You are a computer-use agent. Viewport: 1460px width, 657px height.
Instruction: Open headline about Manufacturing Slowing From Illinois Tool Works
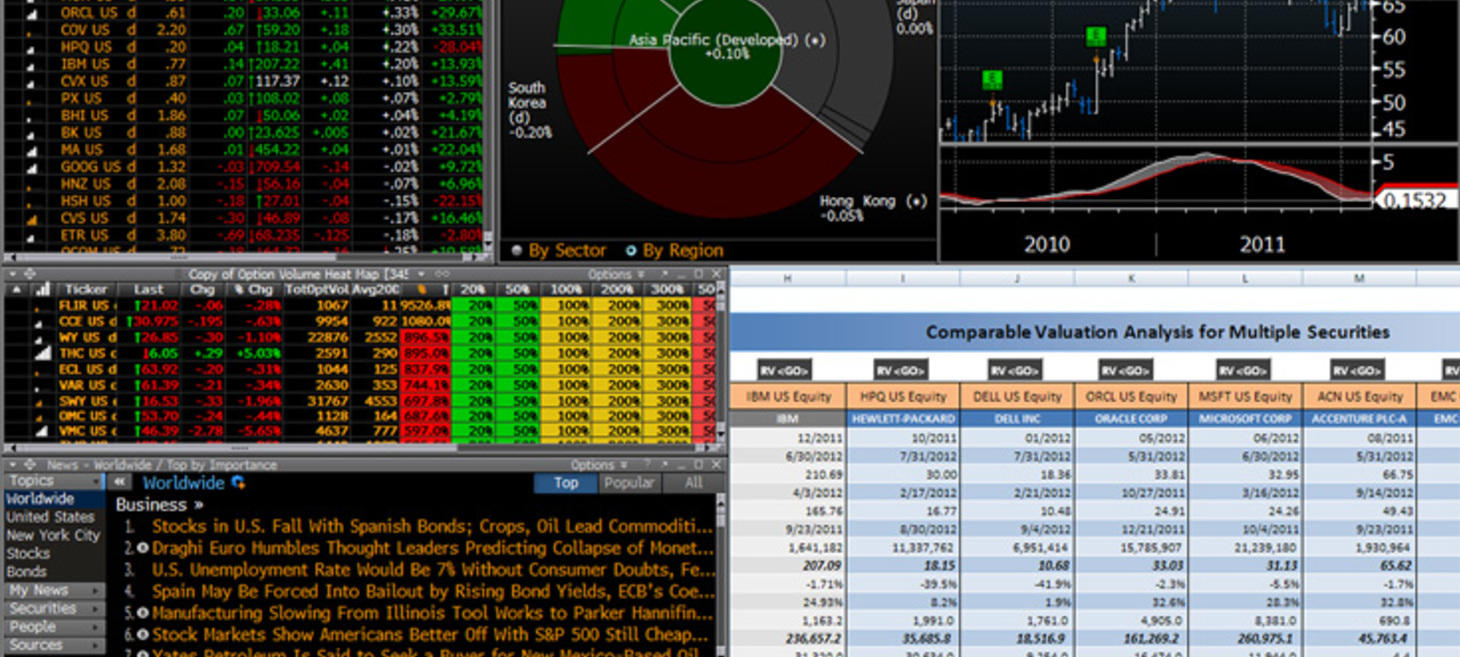433,613
